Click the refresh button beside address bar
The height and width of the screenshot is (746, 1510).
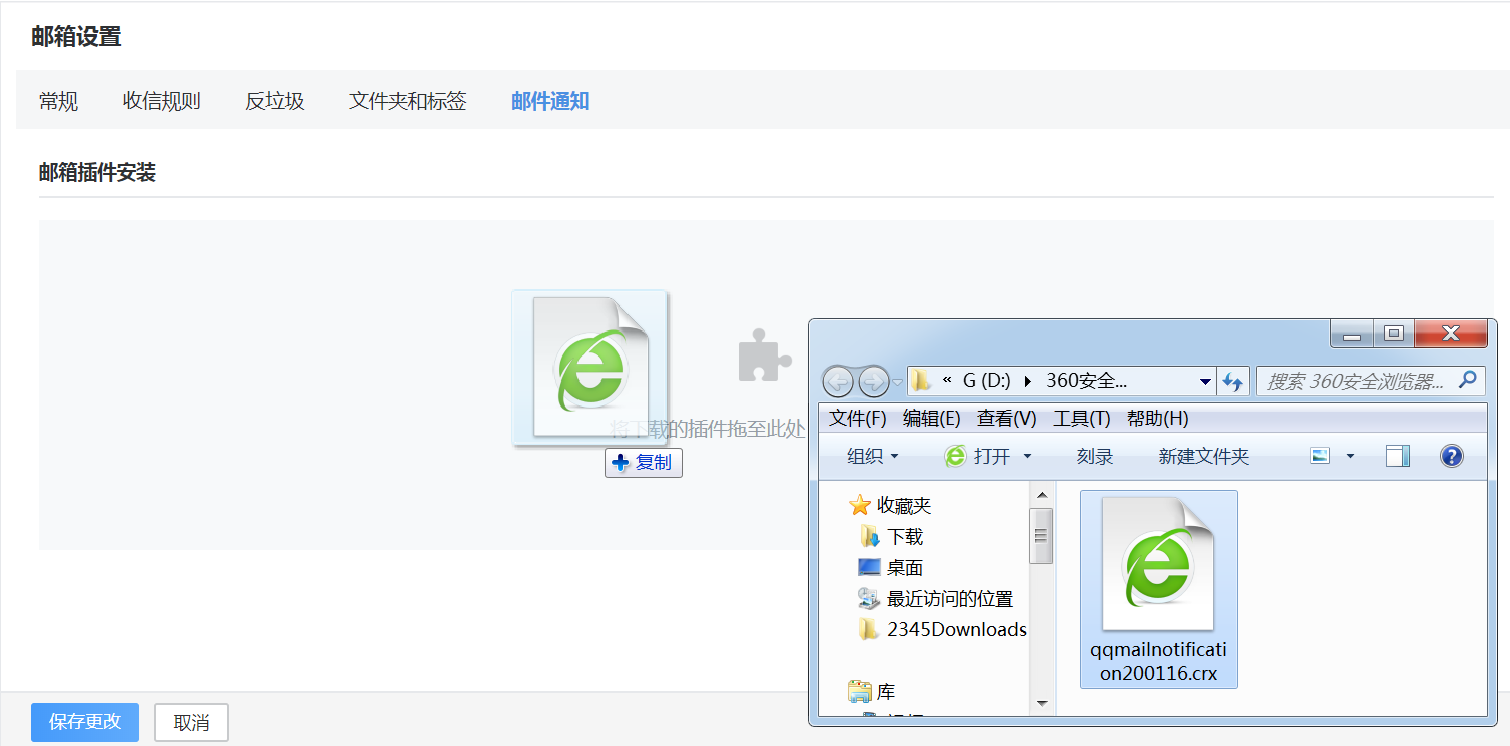1233,381
